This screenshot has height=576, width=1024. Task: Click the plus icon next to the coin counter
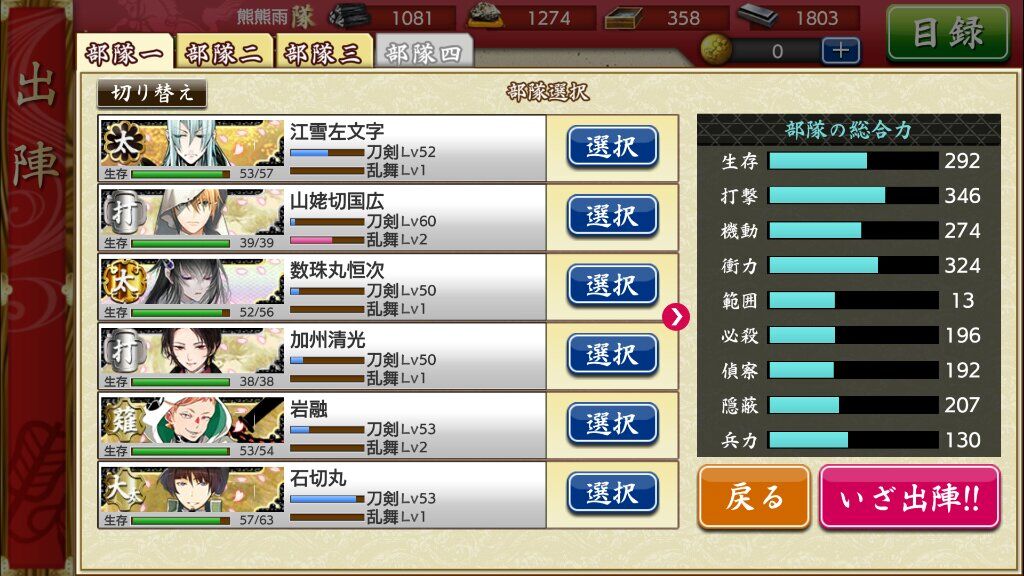pyautogui.click(x=840, y=50)
